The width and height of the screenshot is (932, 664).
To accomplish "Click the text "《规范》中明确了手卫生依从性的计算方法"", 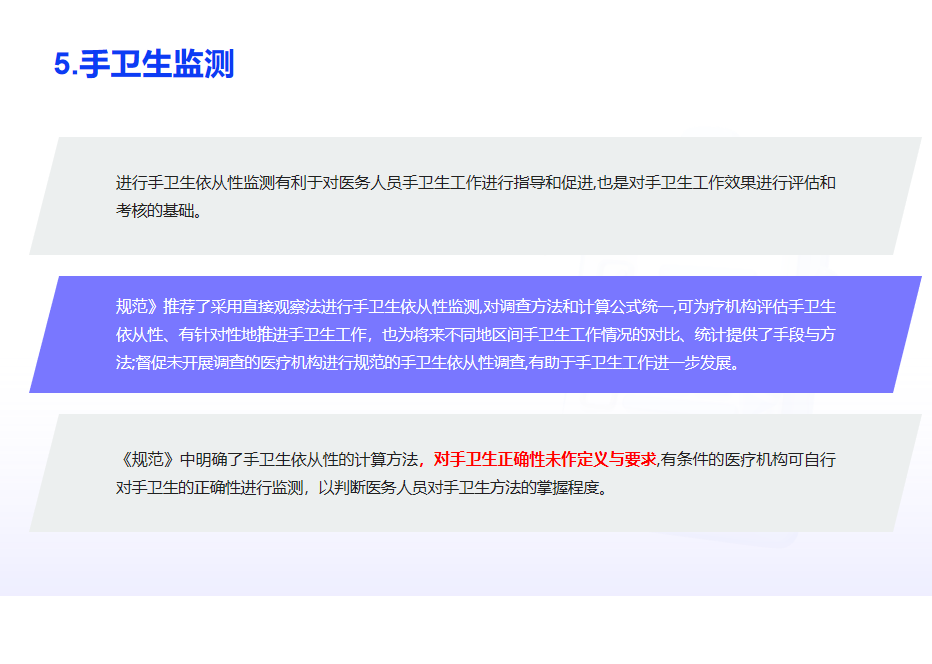I will (x=267, y=460).
